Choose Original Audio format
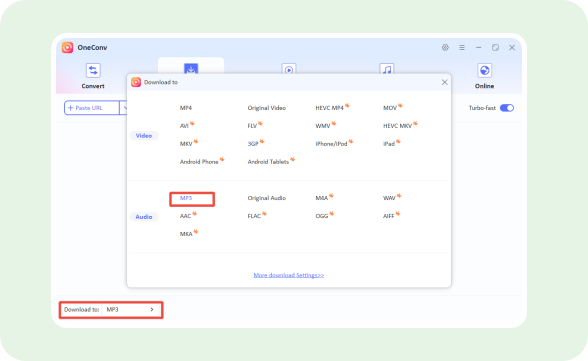The width and height of the screenshot is (588, 361). point(267,198)
